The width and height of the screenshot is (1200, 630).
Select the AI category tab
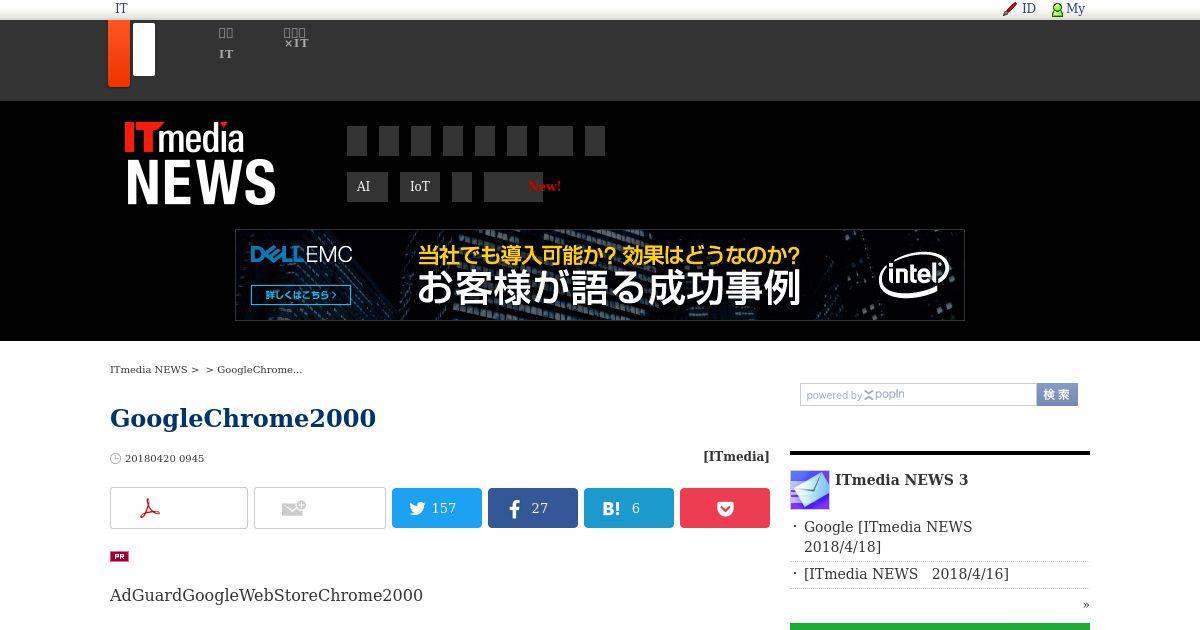367,187
